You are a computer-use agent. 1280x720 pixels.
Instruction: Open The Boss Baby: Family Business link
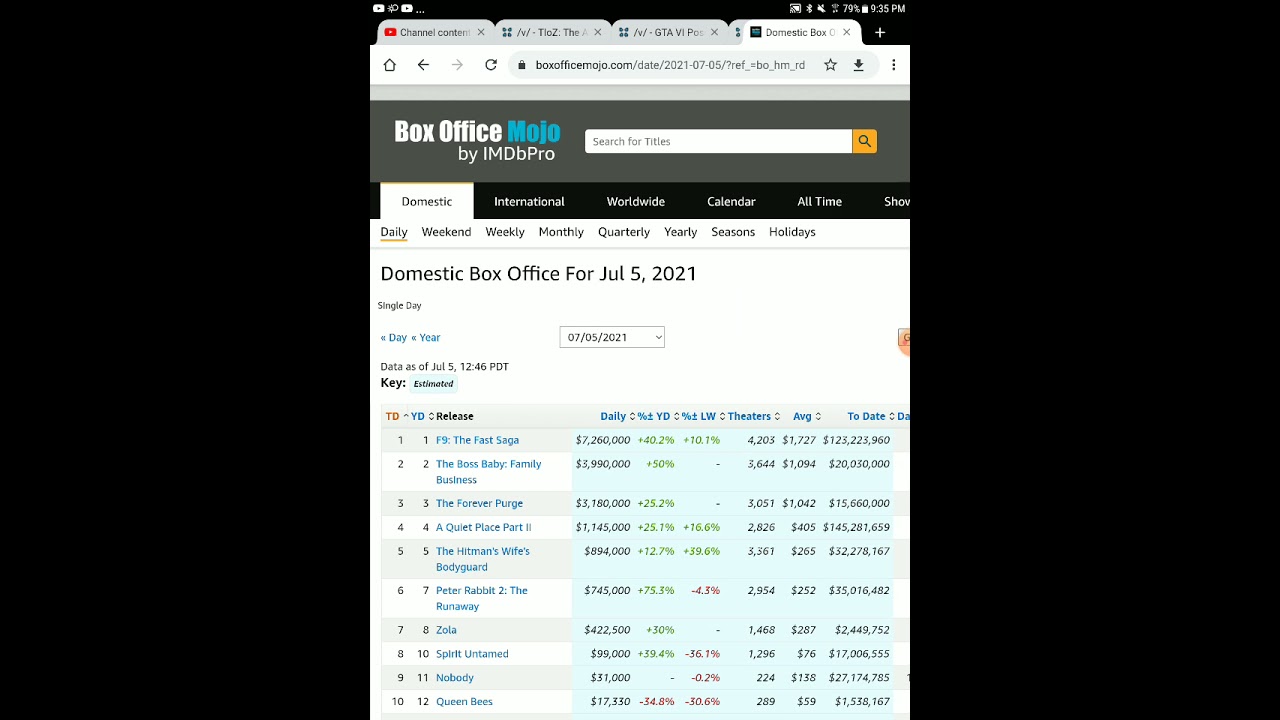[489, 472]
